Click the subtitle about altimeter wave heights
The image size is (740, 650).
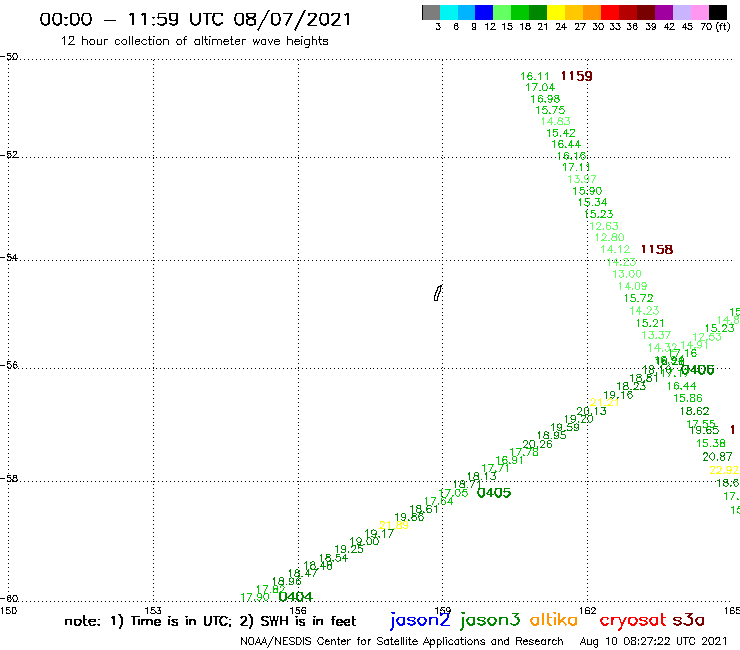pyautogui.click(x=194, y=41)
